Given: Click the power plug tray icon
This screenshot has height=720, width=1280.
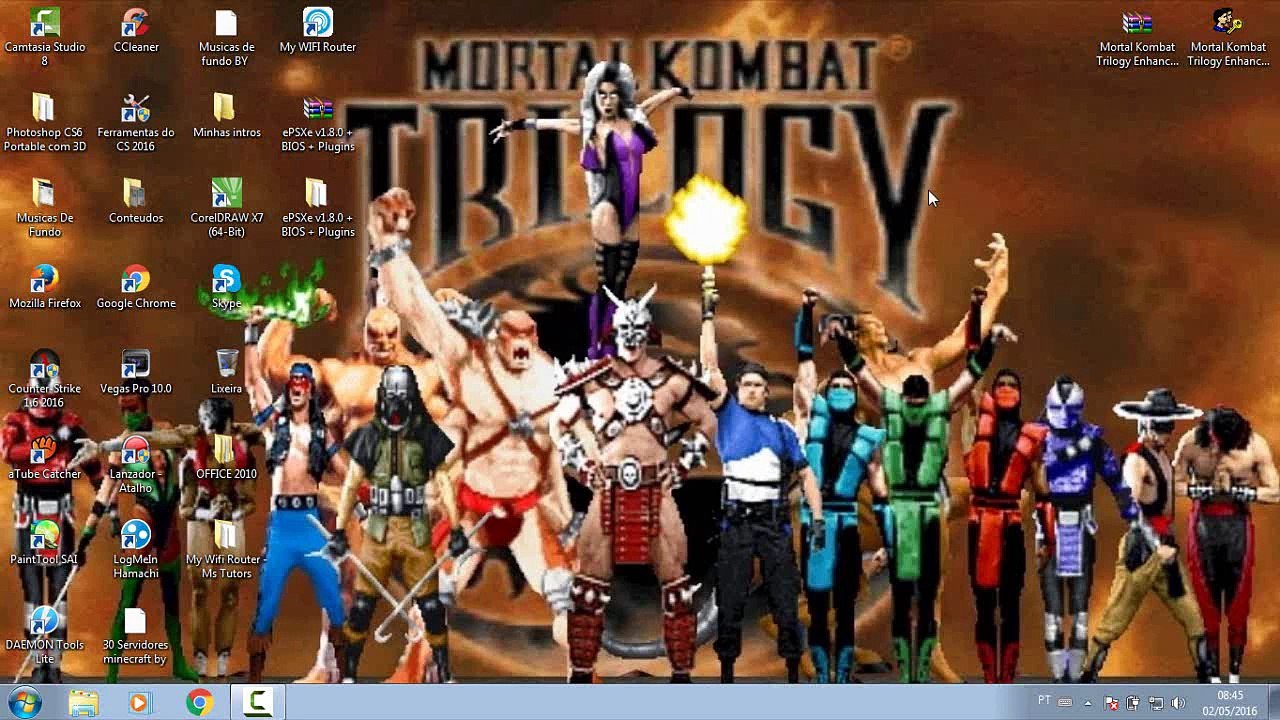Looking at the screenshot, I should pyautogui.click(x=1133, y=703).
